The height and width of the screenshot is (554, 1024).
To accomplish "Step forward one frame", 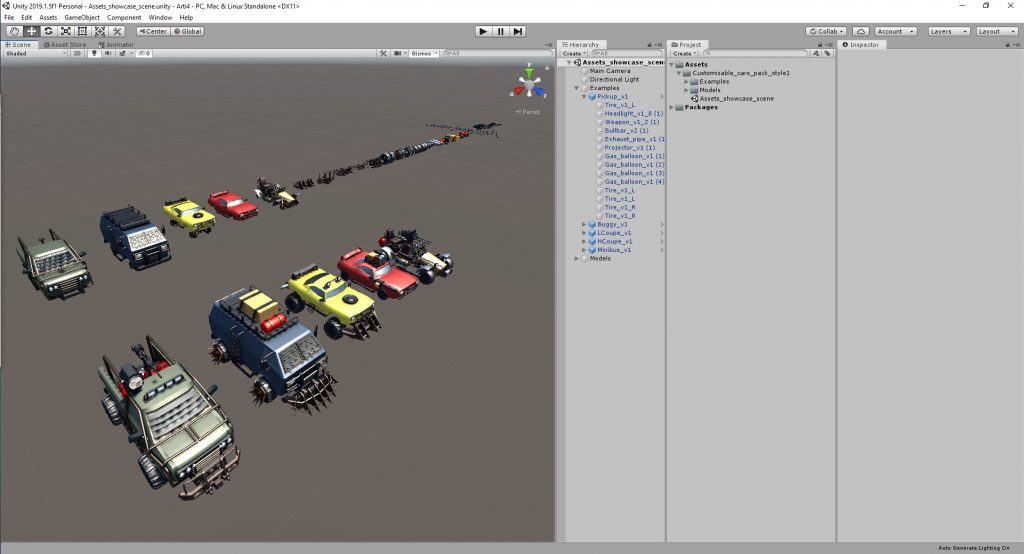I will [518, 31].
